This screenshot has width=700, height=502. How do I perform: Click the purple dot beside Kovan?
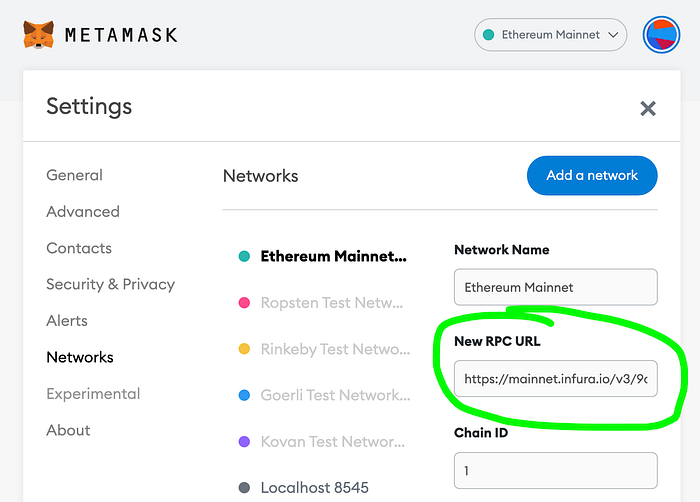[244, 442]
